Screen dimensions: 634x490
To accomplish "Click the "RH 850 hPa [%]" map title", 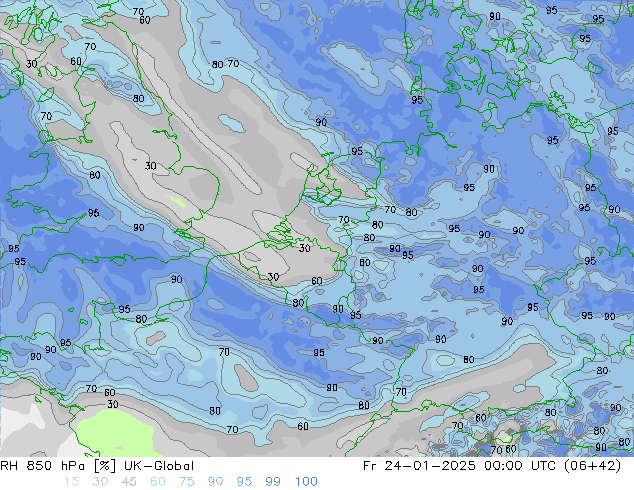I will click(58, 466).
